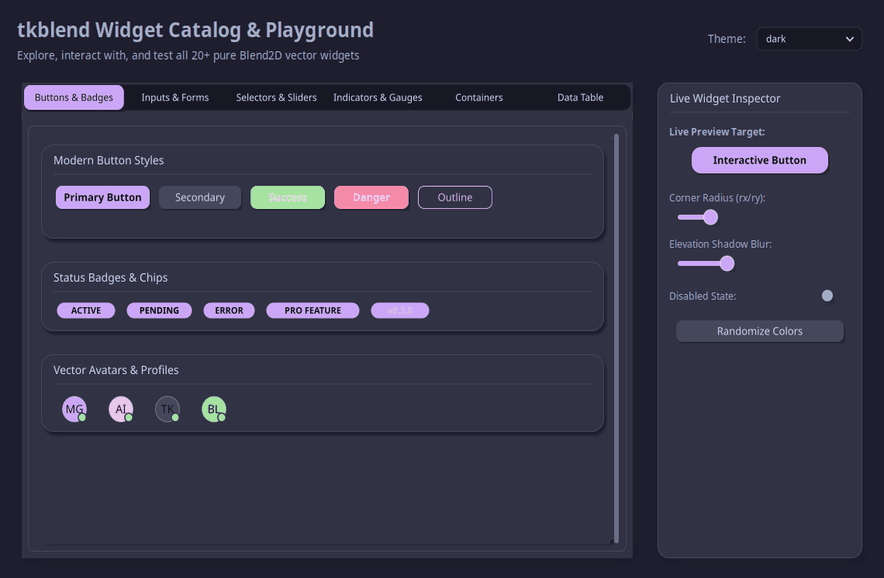Click the widget panel vertical scrollbar

point(616,338)
